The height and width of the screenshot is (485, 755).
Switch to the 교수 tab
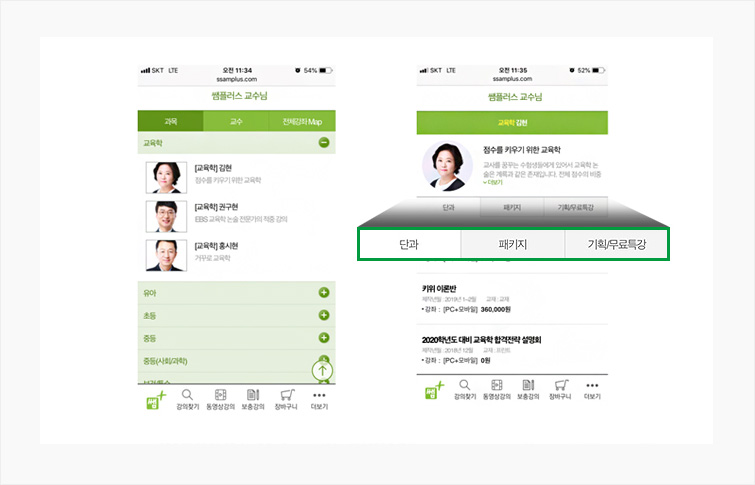tap(236, 121)
